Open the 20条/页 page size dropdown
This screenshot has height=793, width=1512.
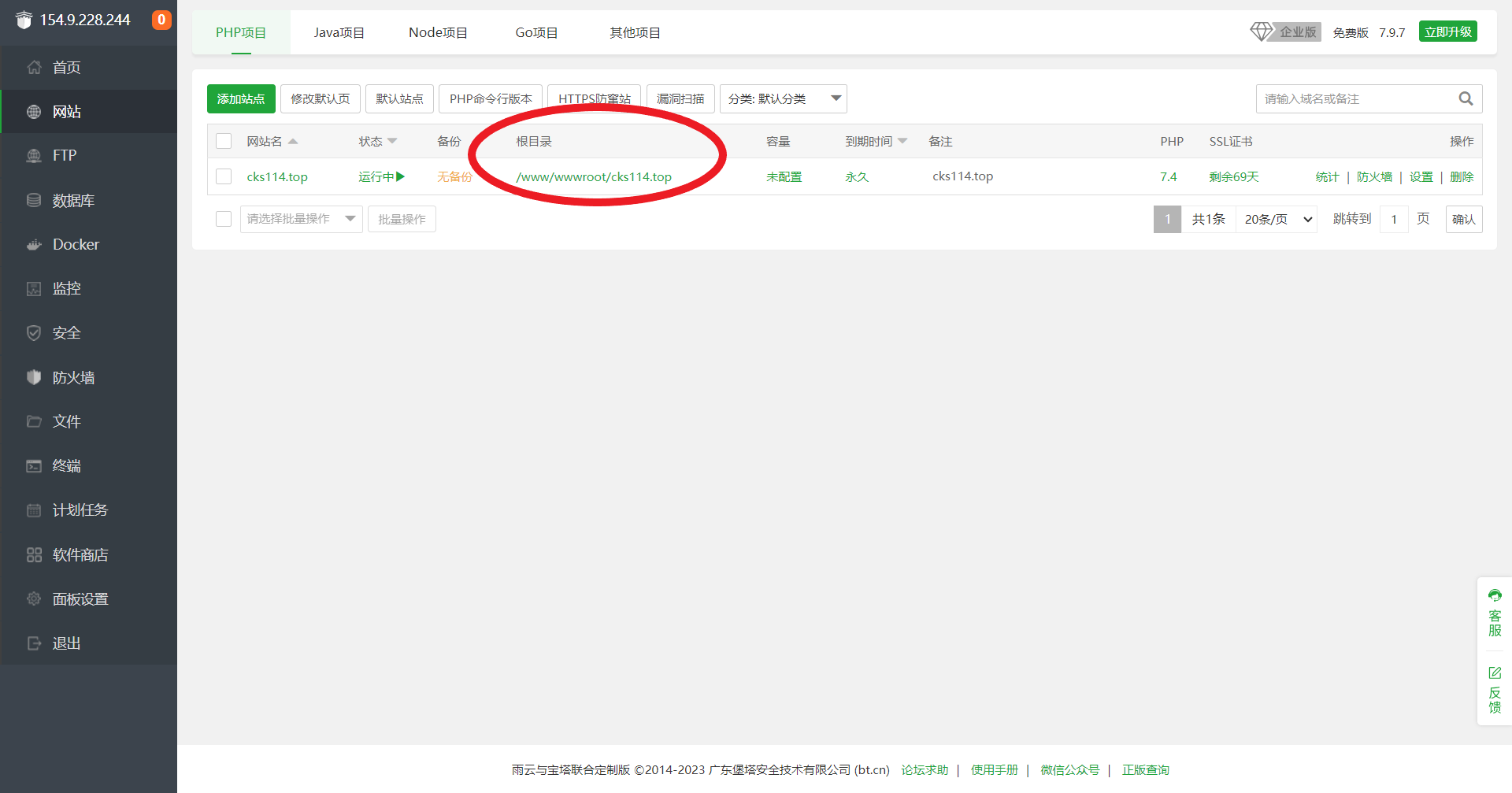point(1277,219)
